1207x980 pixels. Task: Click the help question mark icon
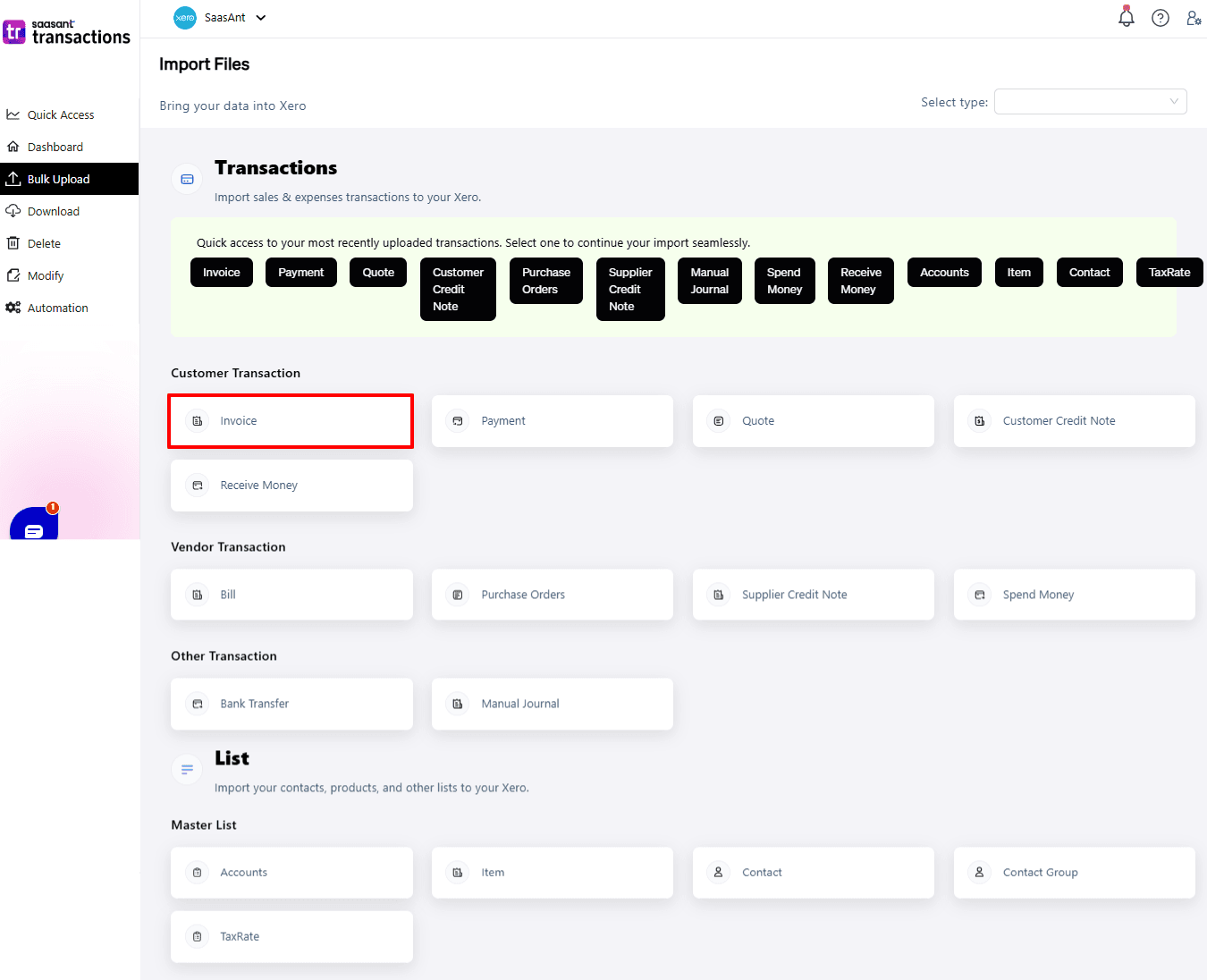click(1161, 17)
